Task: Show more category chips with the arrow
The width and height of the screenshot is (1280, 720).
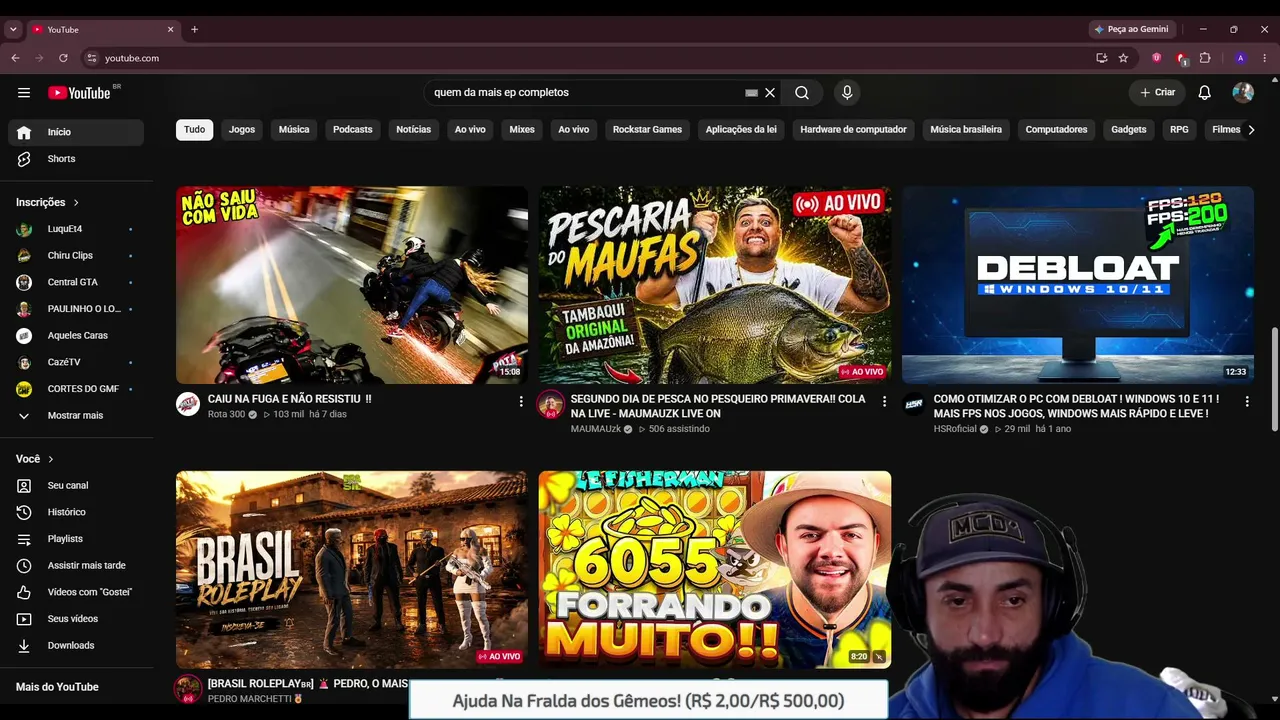Action: [x=1251, y=129]
